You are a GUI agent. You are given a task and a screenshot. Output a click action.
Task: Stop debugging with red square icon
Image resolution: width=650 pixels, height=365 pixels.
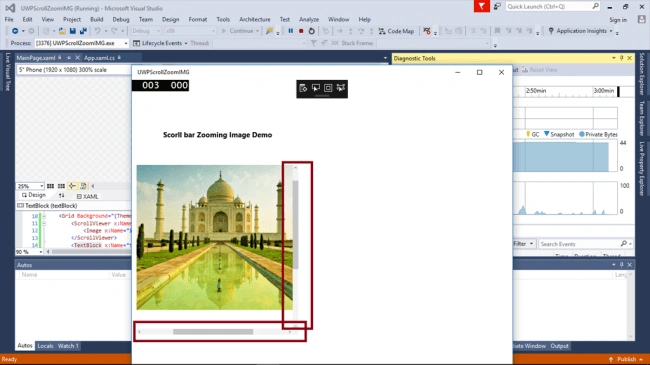[301, 31]
